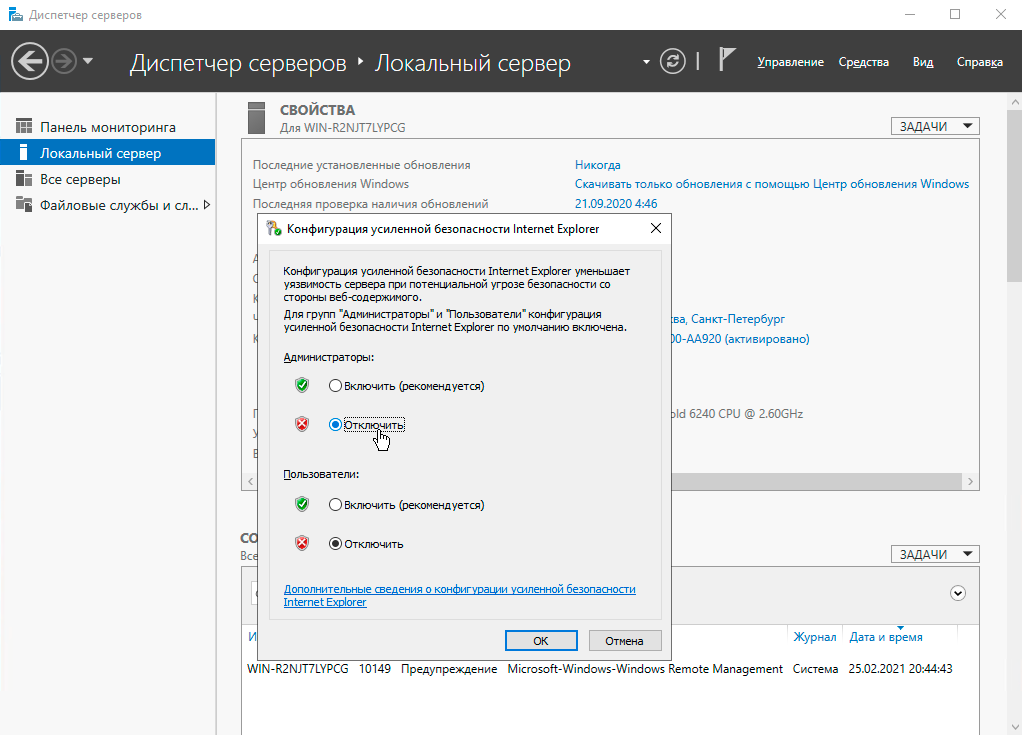Open navigation history dropdown next to forward arrow
Screen dimensions: 1022x735
88,61
